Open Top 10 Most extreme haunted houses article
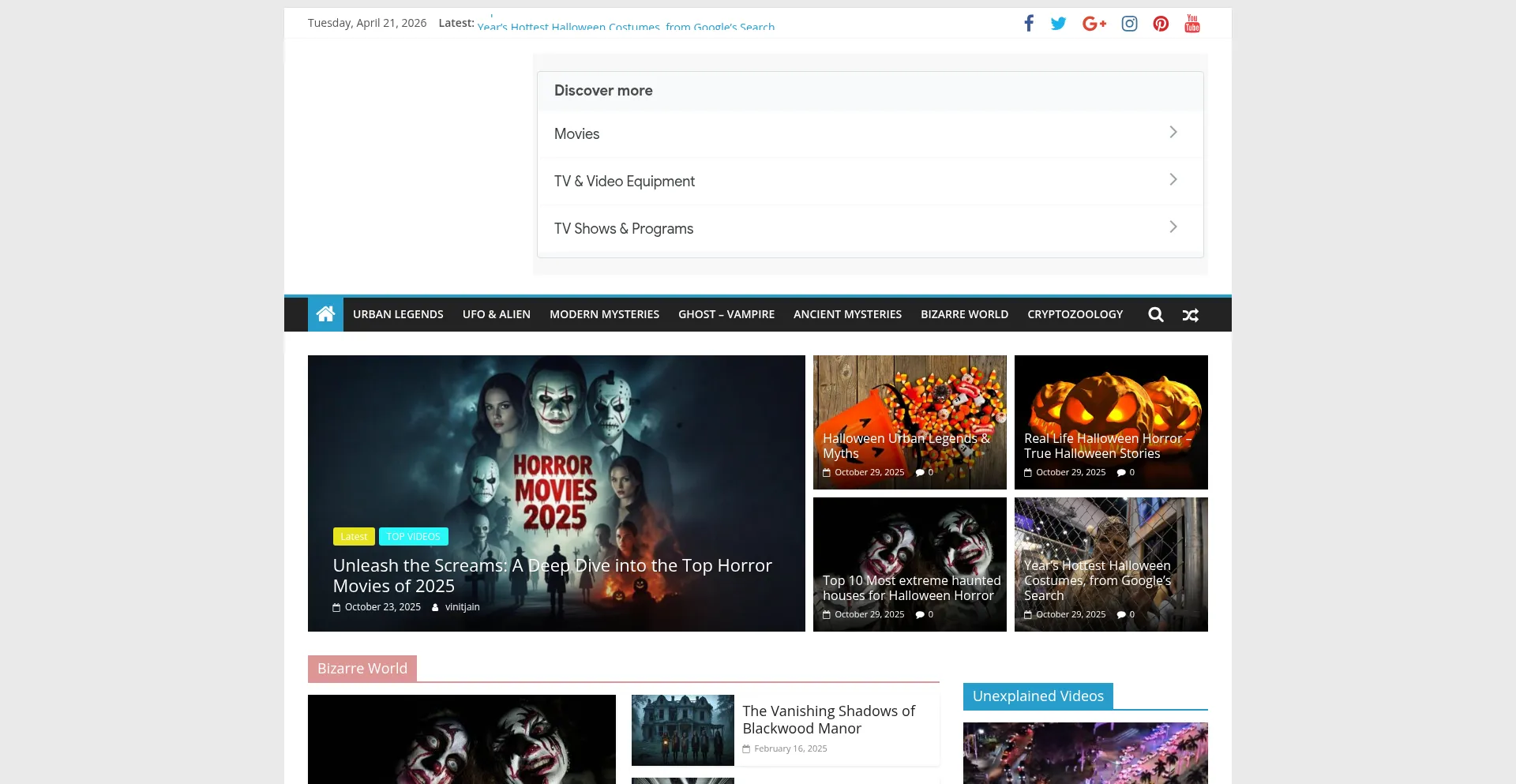The image size is (1516, 784). click(911, 588)
